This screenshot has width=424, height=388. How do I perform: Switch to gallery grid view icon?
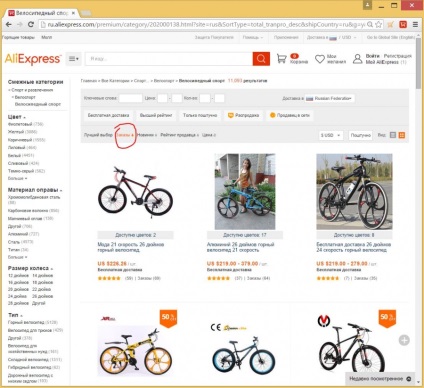(402, 135)
